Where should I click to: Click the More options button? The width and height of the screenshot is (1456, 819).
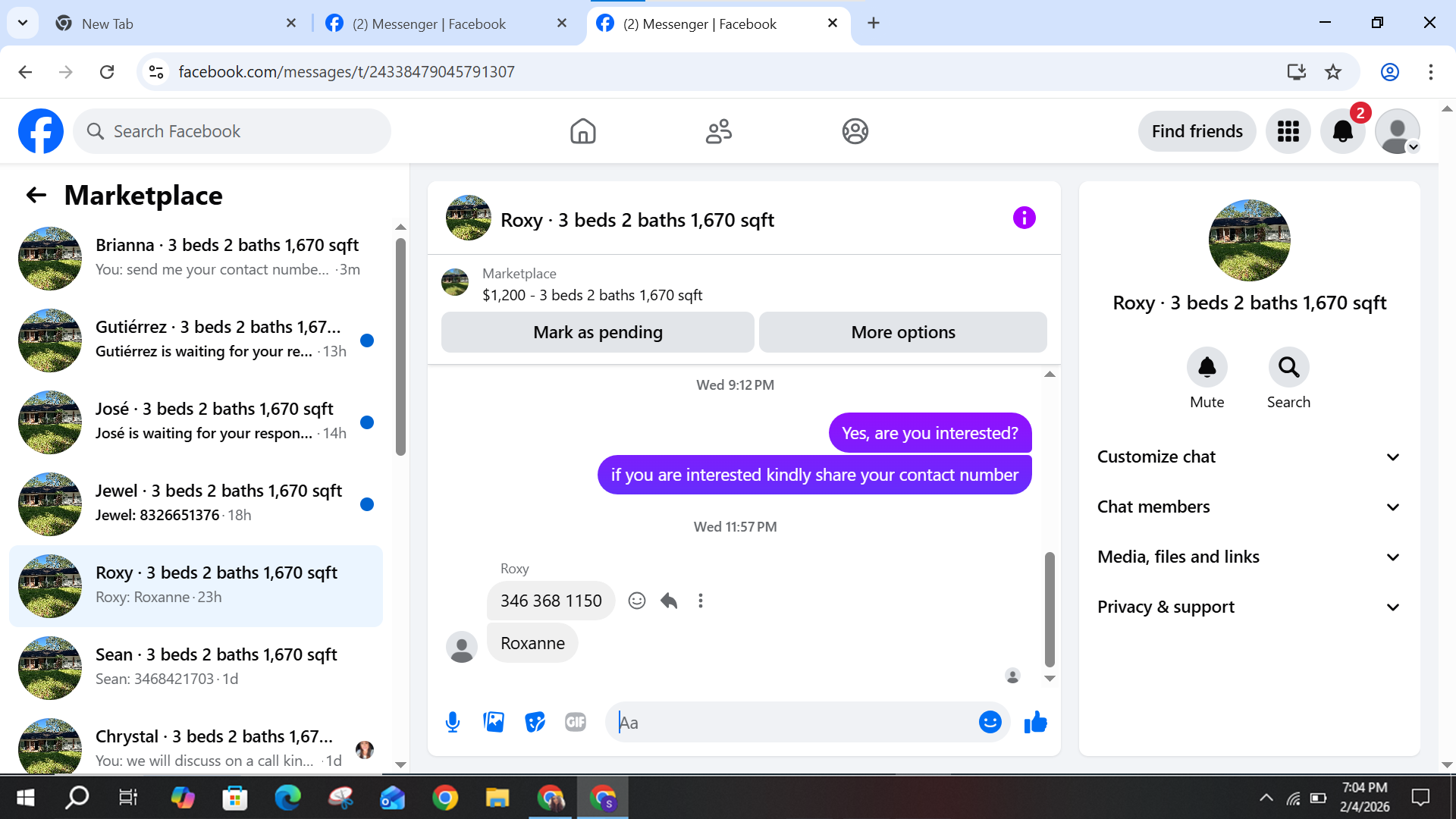pos(902,332)
